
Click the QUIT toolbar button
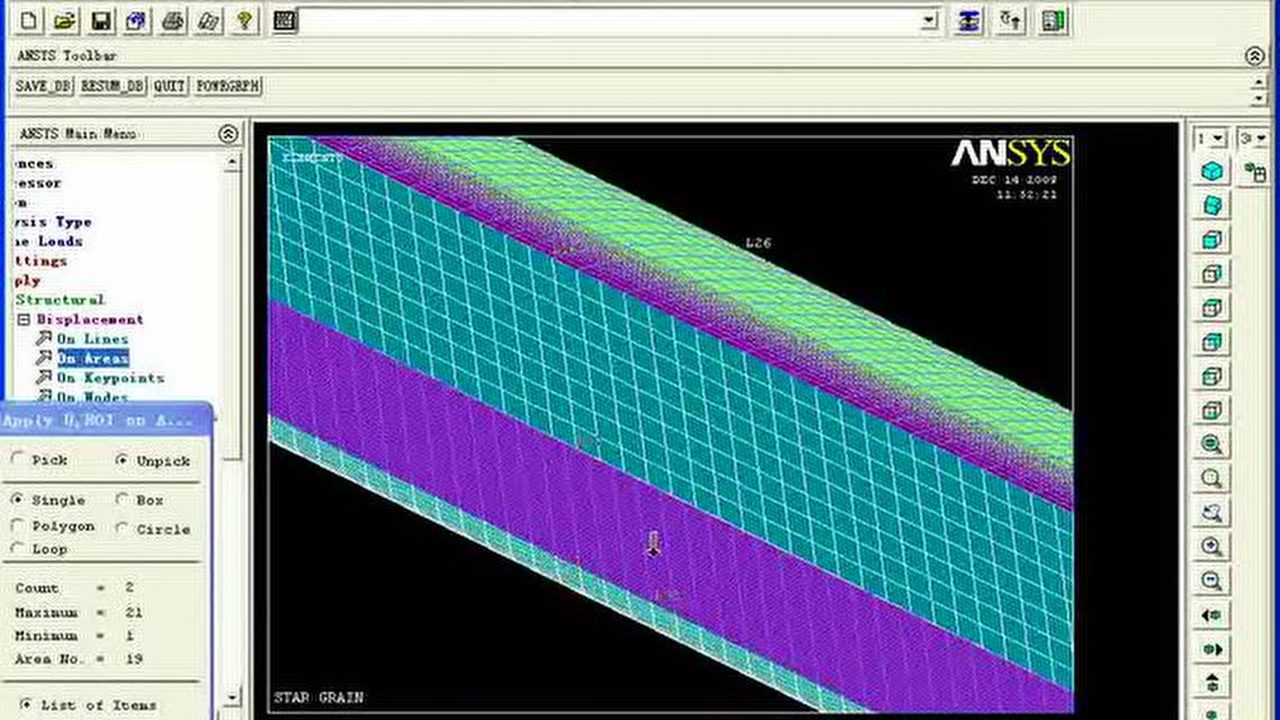tap(169, 86)
